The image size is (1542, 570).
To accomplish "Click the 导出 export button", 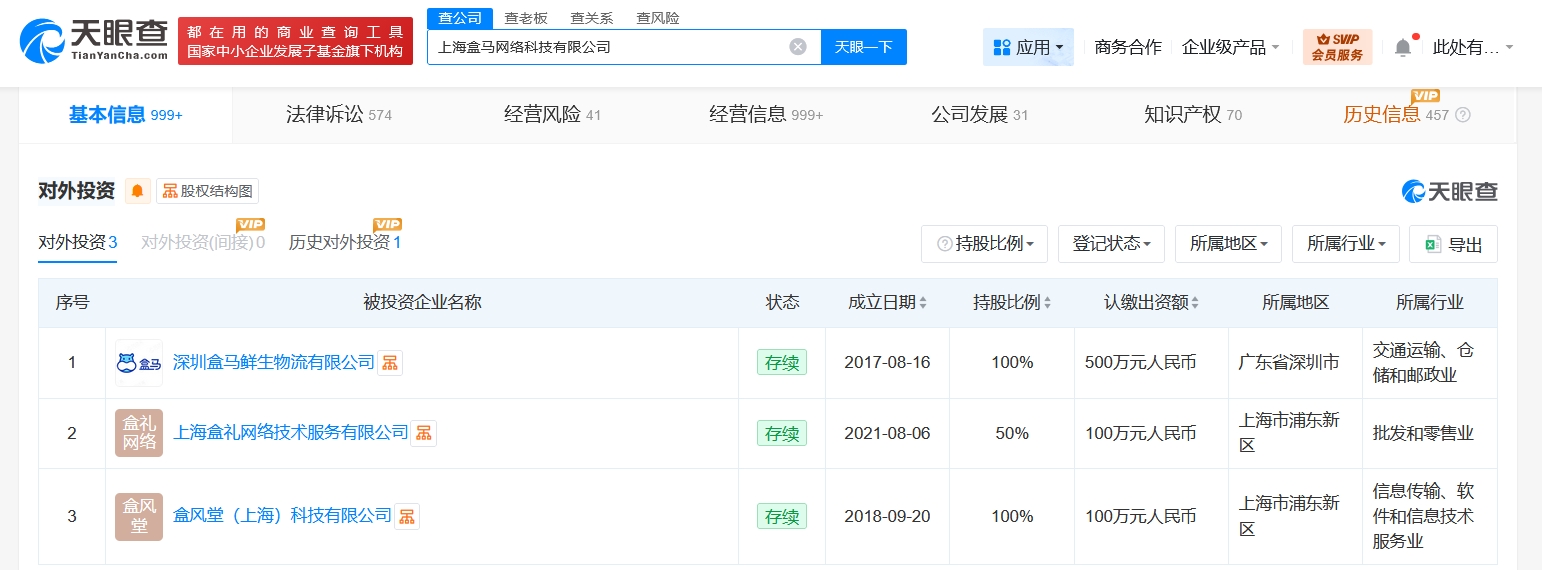I will tap(1453, 244).
